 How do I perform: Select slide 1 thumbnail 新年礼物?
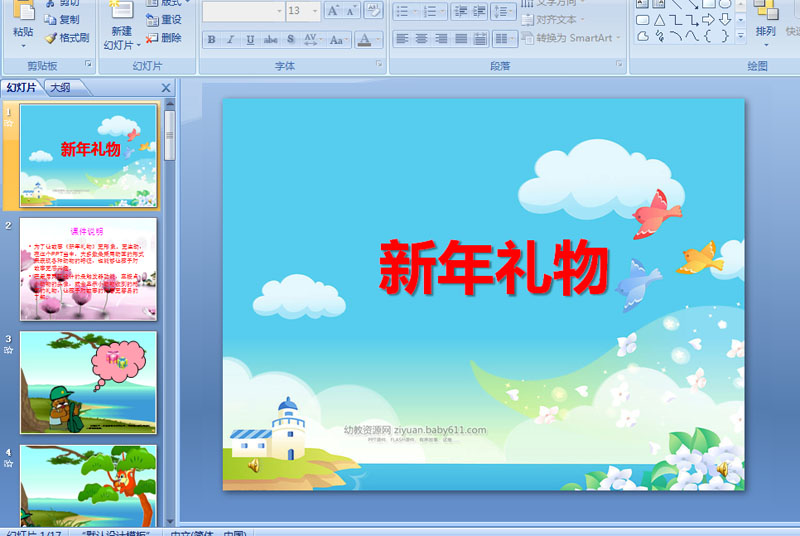coord(88,156)
